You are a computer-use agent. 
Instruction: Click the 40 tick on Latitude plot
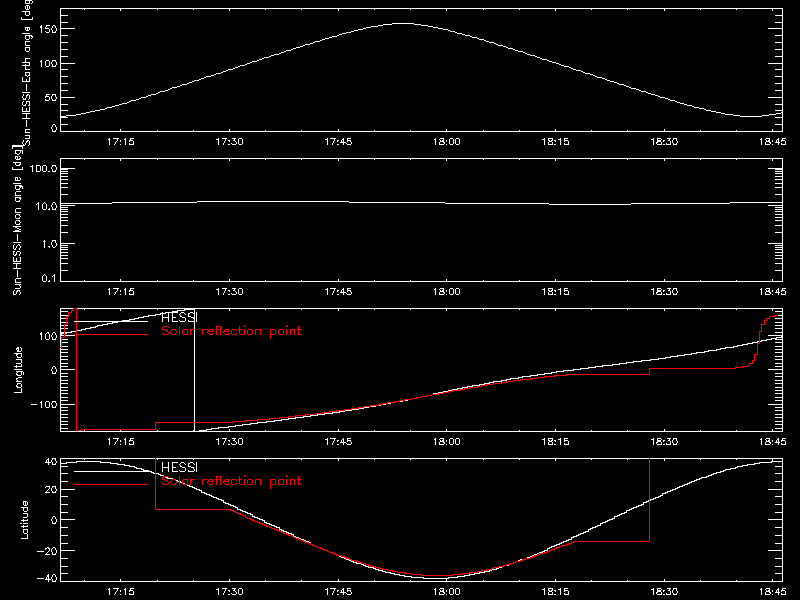51,462
